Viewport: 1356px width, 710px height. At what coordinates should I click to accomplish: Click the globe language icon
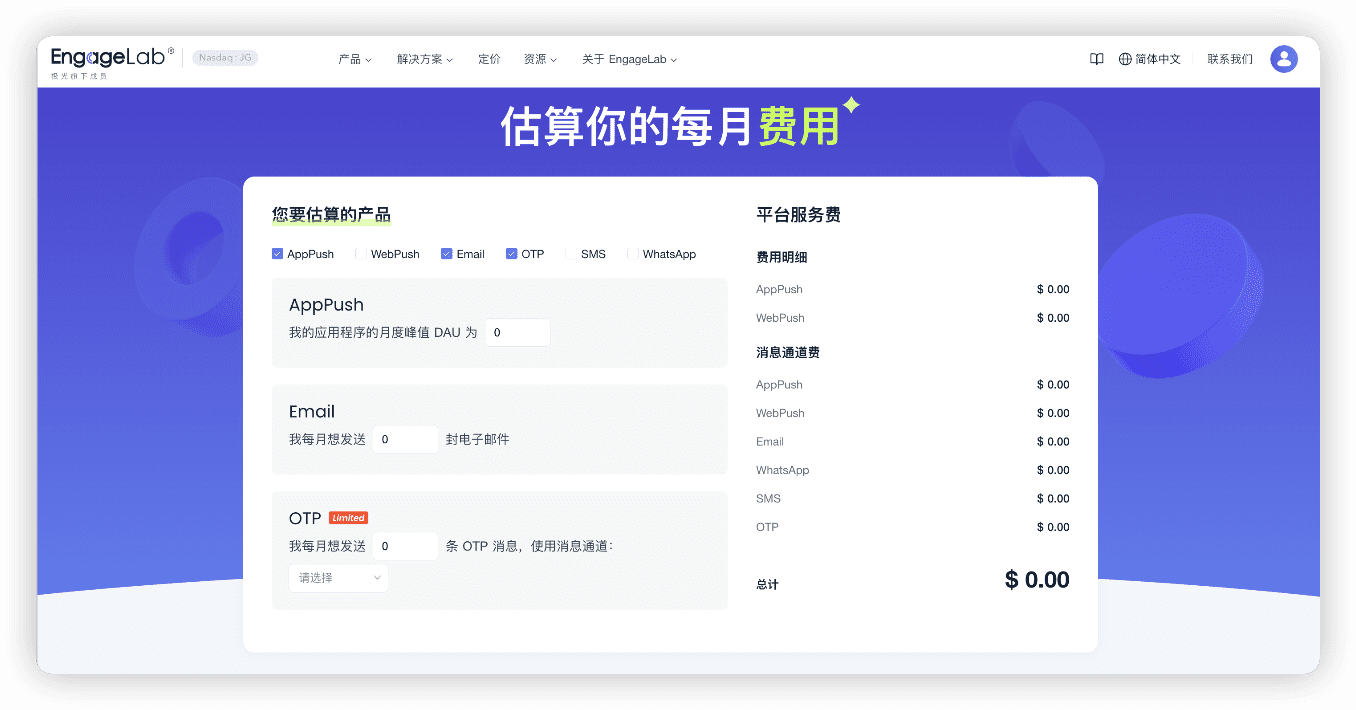pyautogui.click(x=1125, y=59)
